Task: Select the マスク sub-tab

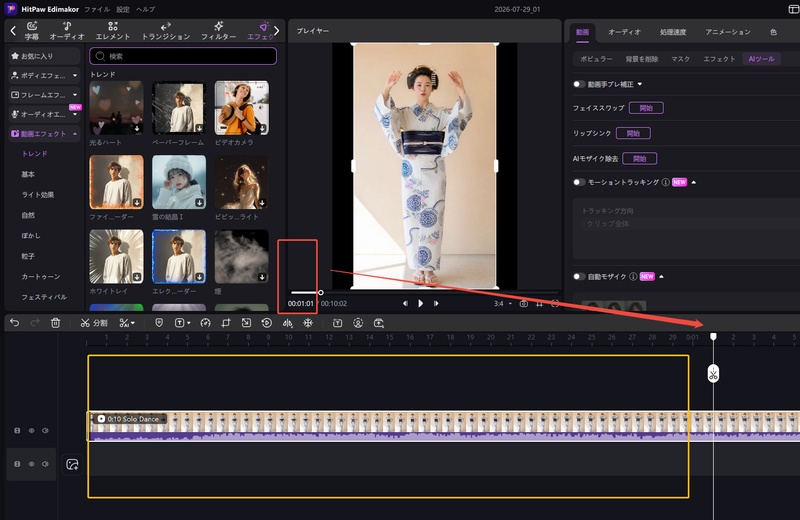Action: click(681, 59)
